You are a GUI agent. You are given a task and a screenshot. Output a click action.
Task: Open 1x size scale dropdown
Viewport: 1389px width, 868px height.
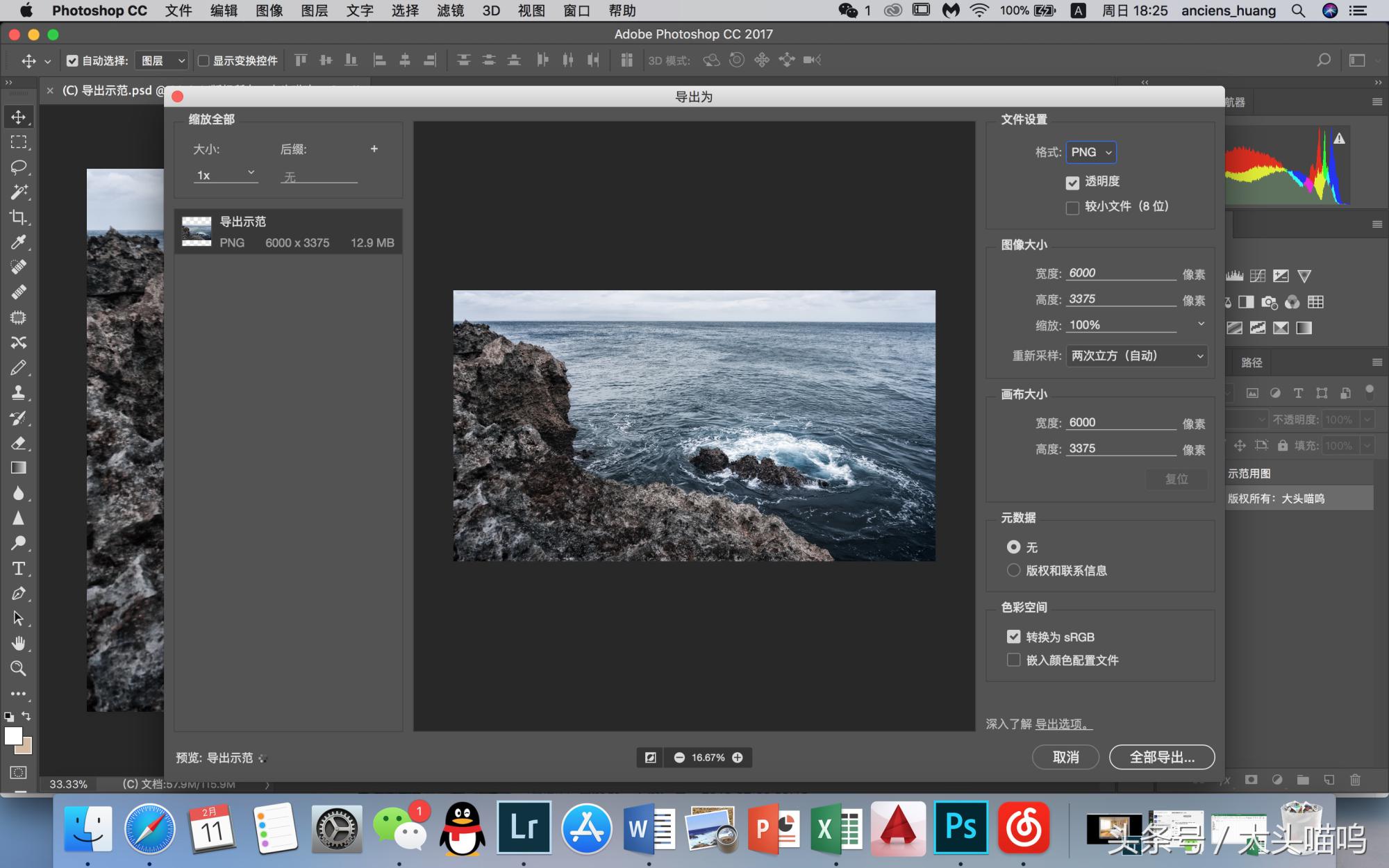226,175
